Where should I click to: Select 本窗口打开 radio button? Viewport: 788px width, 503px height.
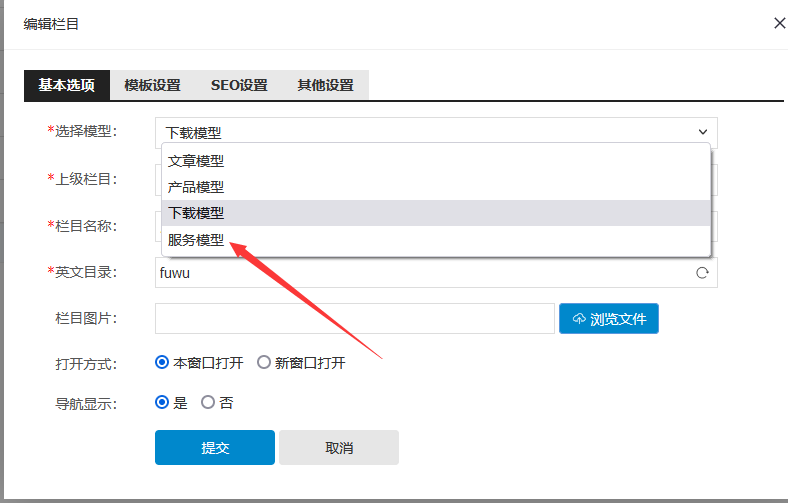click(162, 362)
